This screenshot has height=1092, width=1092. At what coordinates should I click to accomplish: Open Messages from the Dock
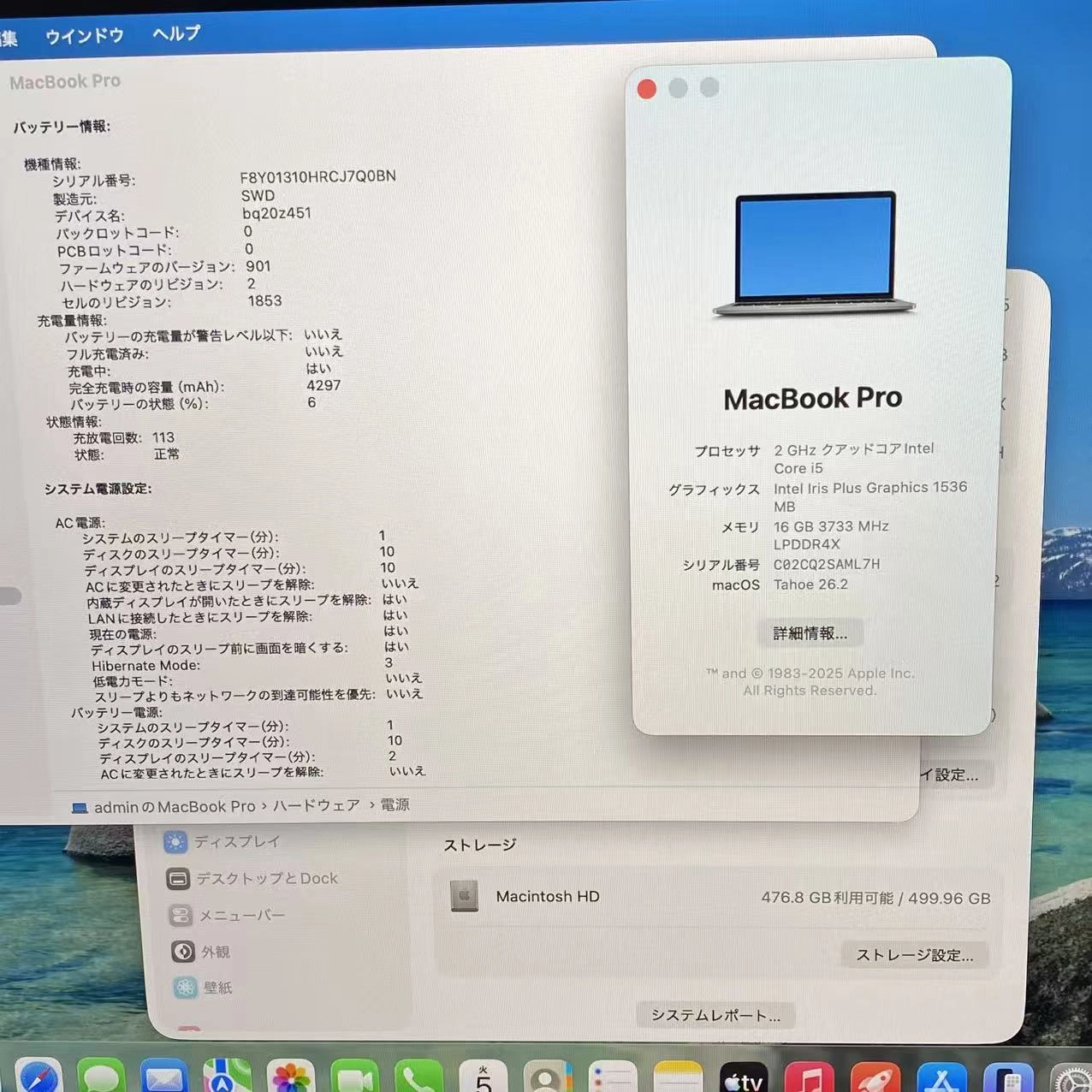101,1077
